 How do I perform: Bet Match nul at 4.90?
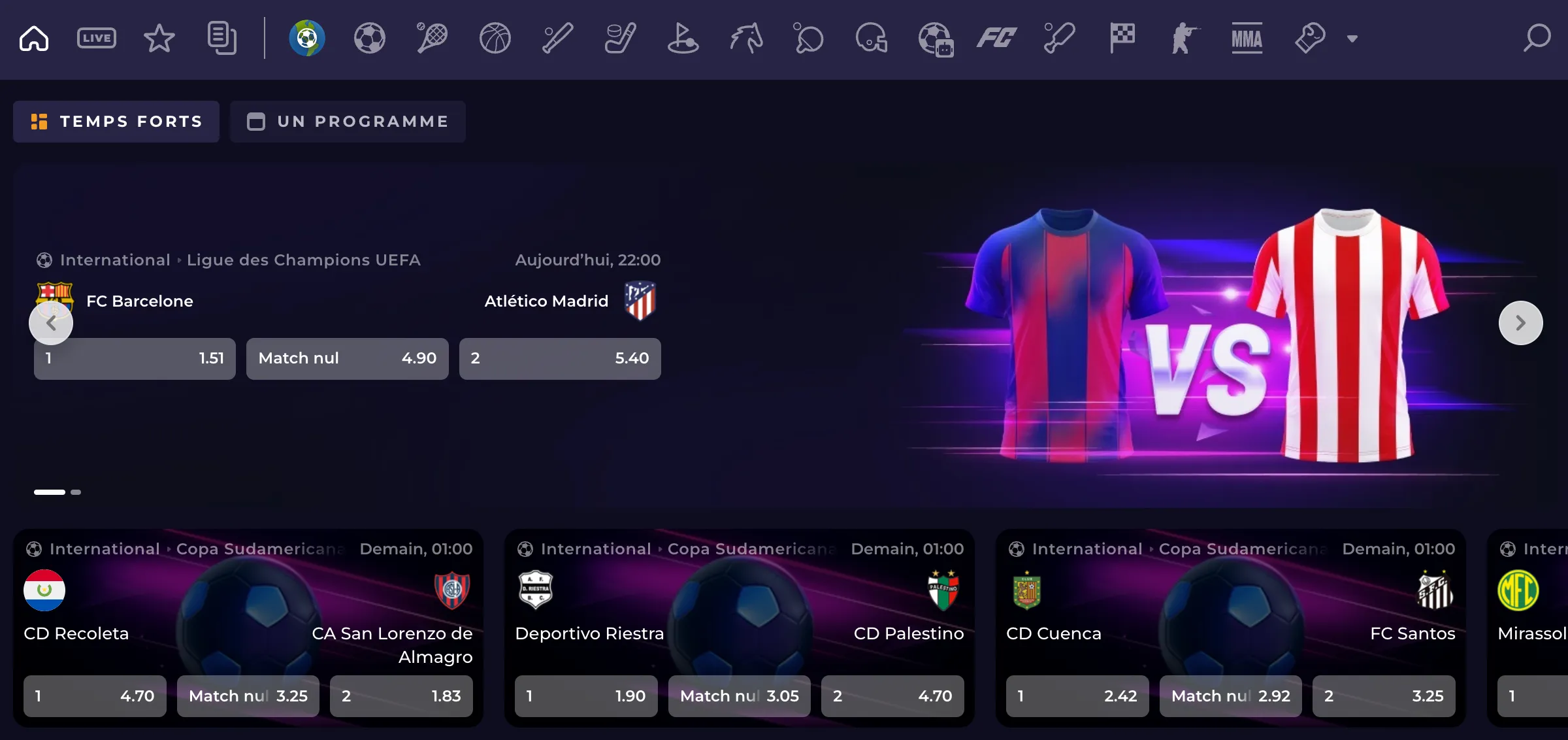tap(348, 359)
